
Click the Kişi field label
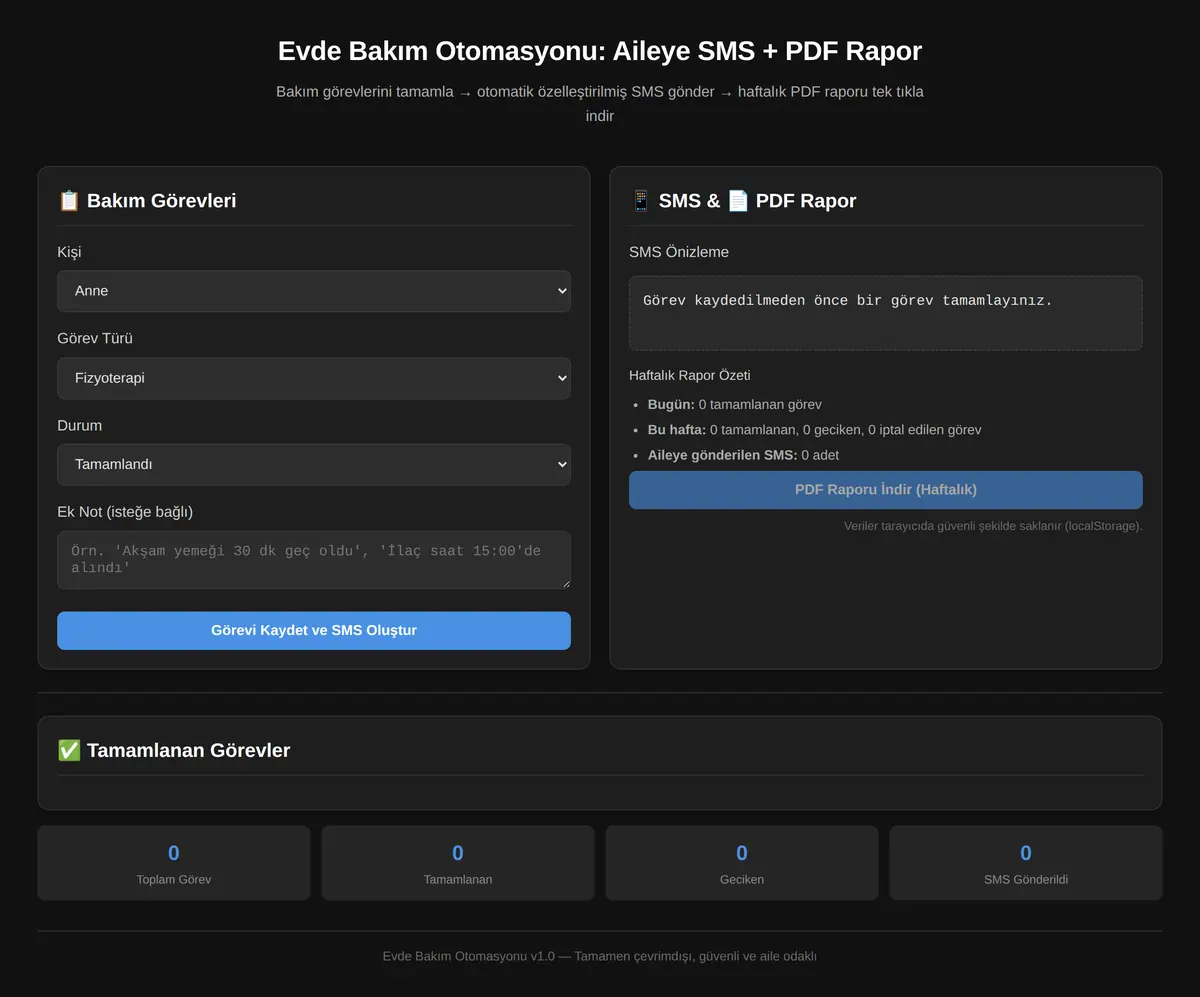click(x=69, y=252)
